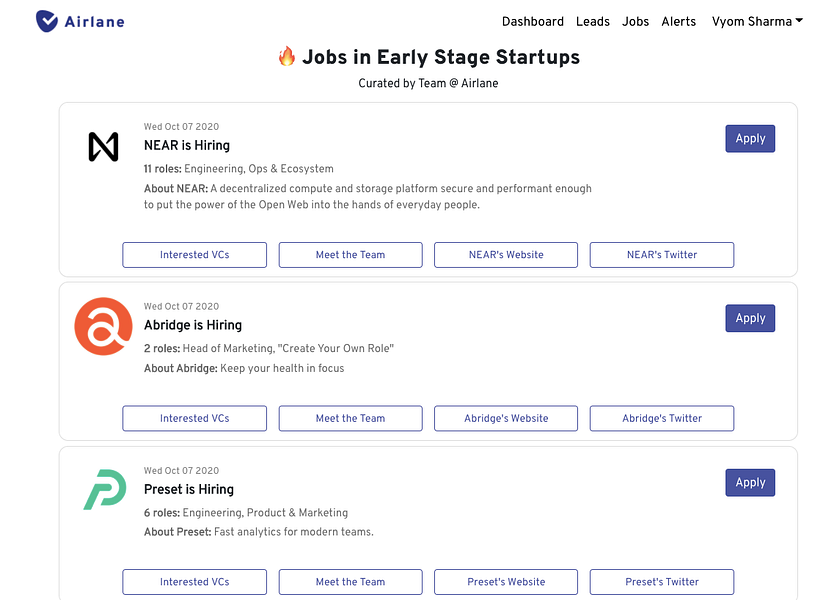Open Preset's Twitter page
The width and height of the screenshot is (826, 600).
(662, 582)
